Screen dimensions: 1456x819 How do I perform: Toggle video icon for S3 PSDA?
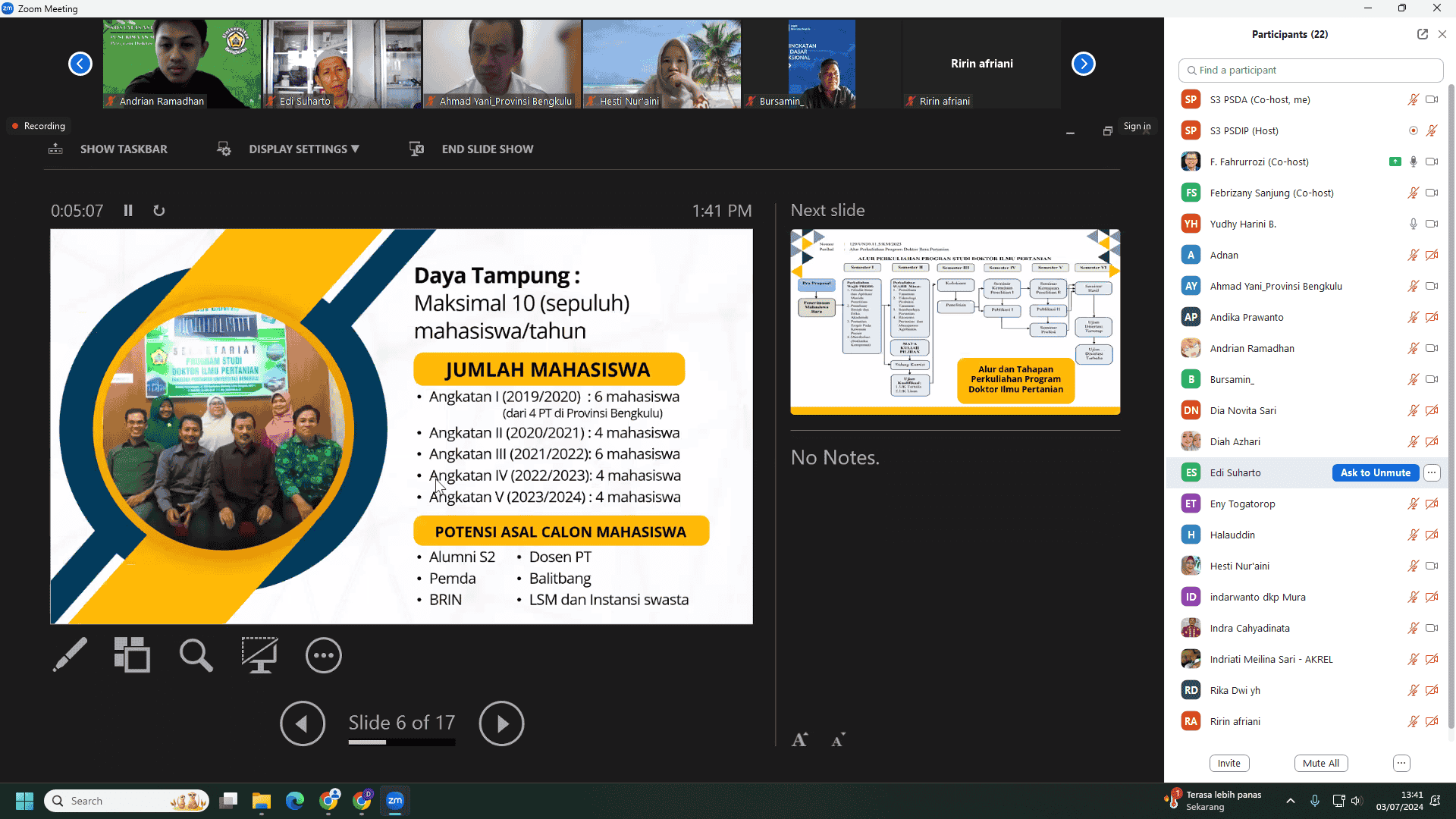coord(1432,99)
